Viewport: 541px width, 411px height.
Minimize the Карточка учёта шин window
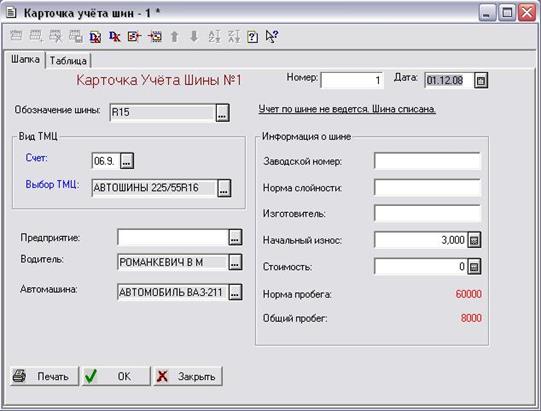click(488, 13)
